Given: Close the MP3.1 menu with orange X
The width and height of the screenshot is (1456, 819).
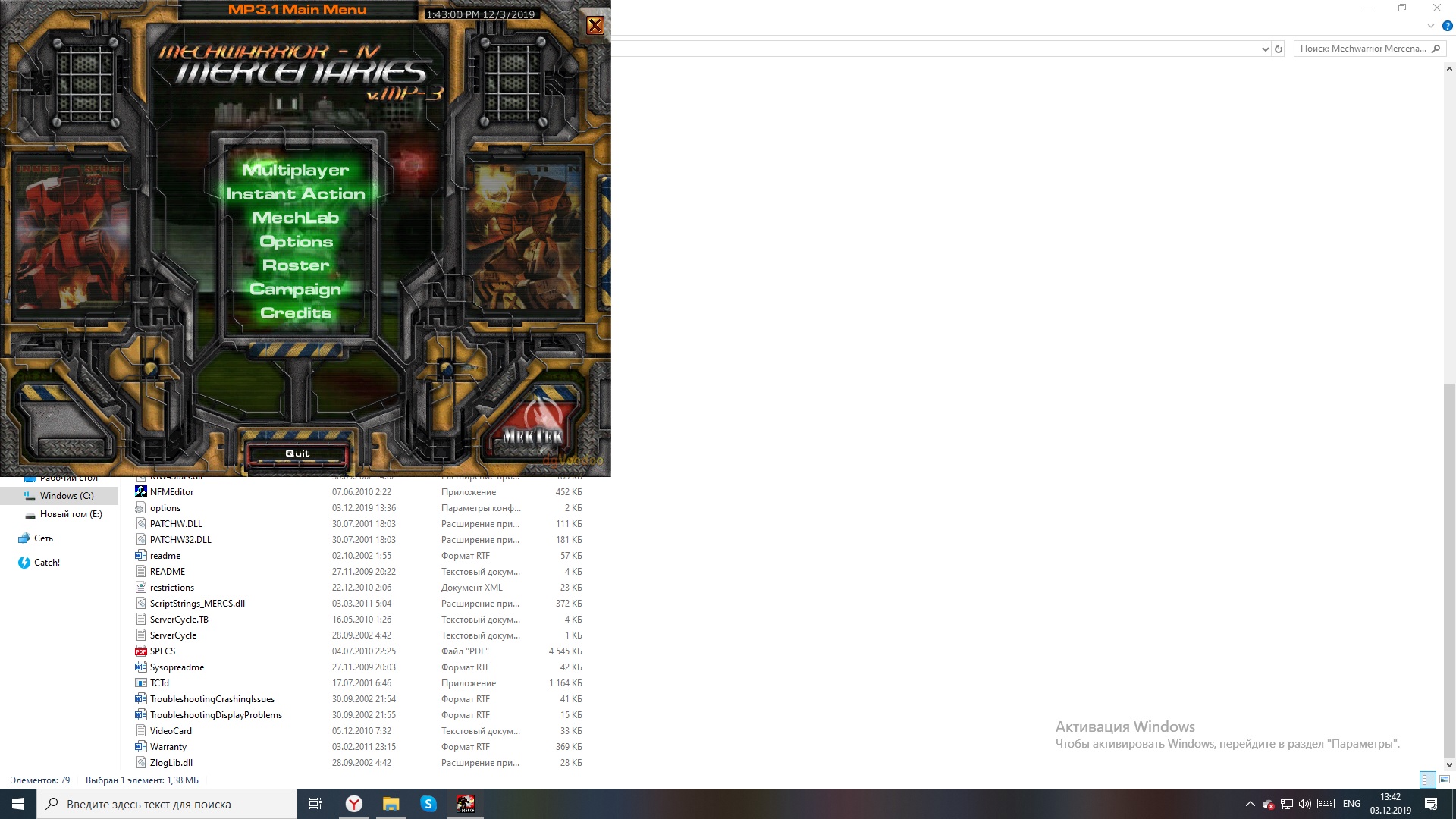Looking at the screenshot, I should [x=595, y=26].
